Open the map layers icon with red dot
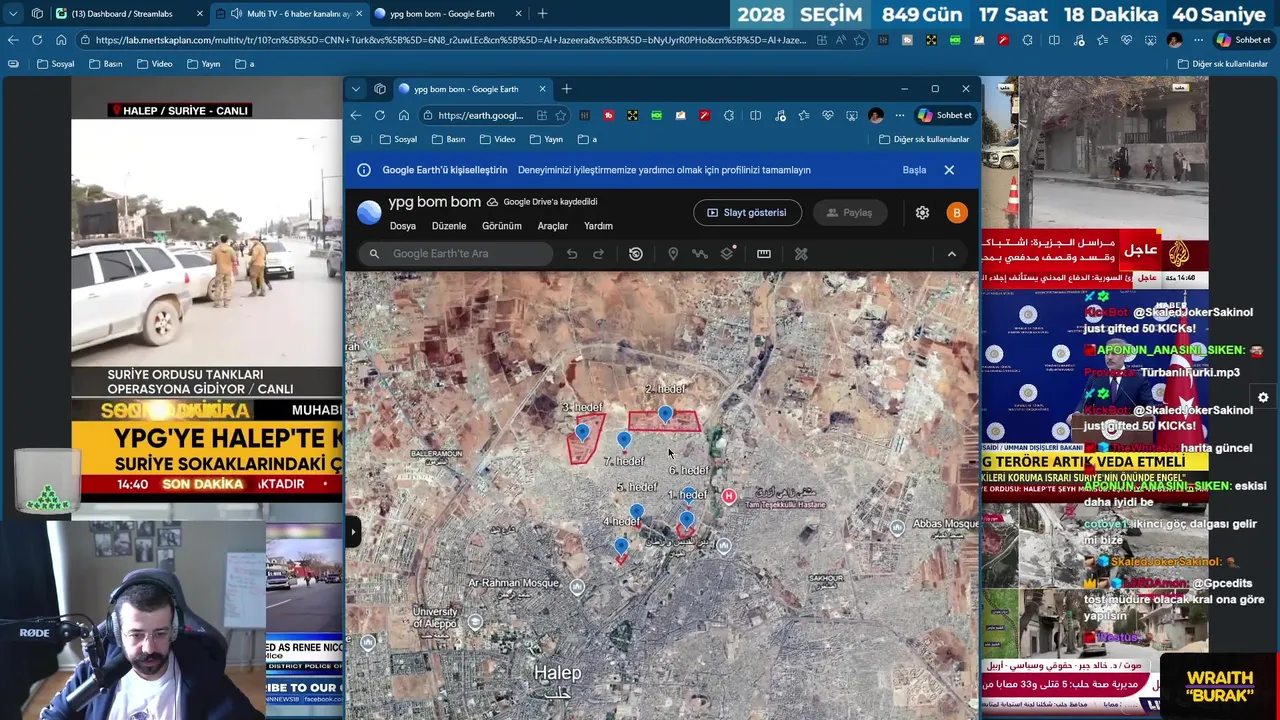This screenshot has height=720, width=1280. [x=728, y=254]
